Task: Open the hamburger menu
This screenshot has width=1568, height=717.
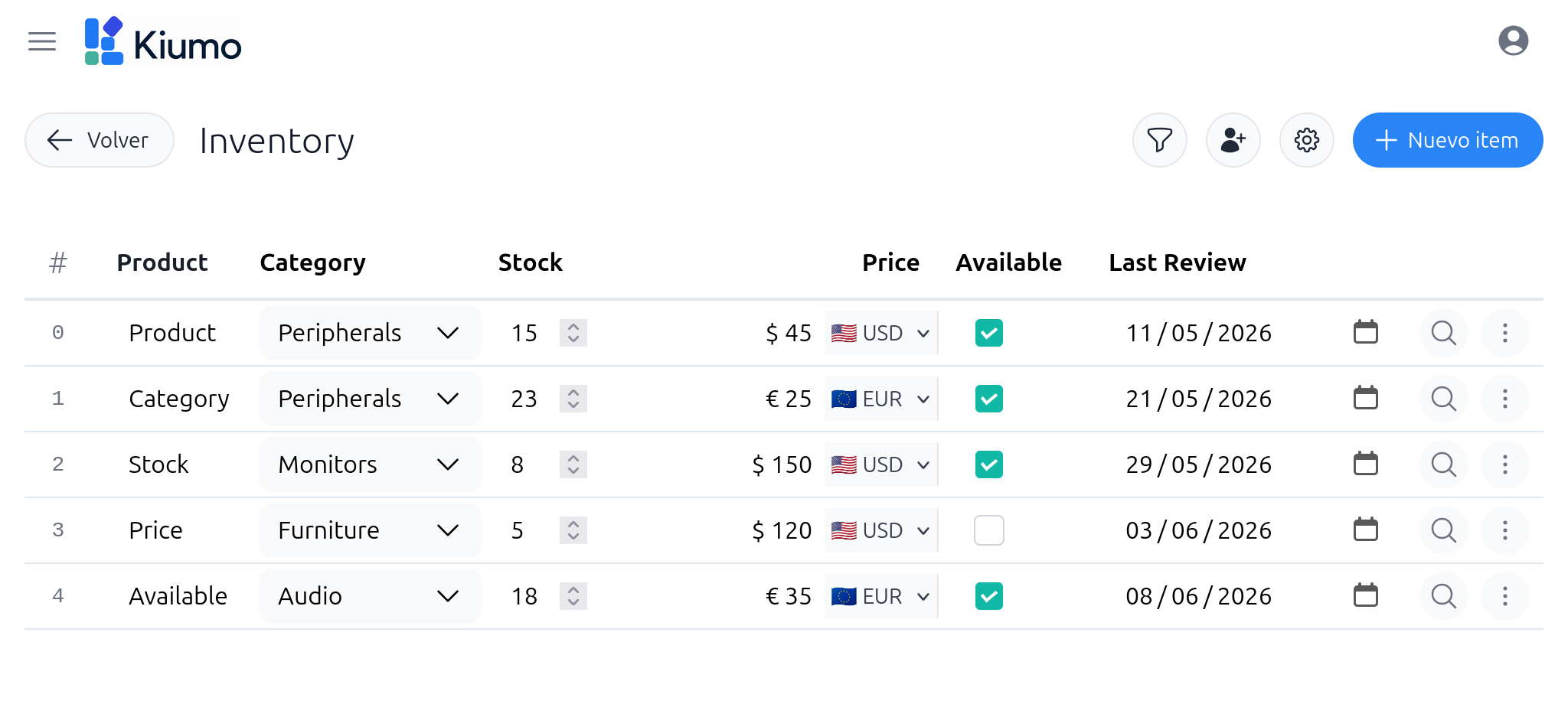Action: coord(42,41)
